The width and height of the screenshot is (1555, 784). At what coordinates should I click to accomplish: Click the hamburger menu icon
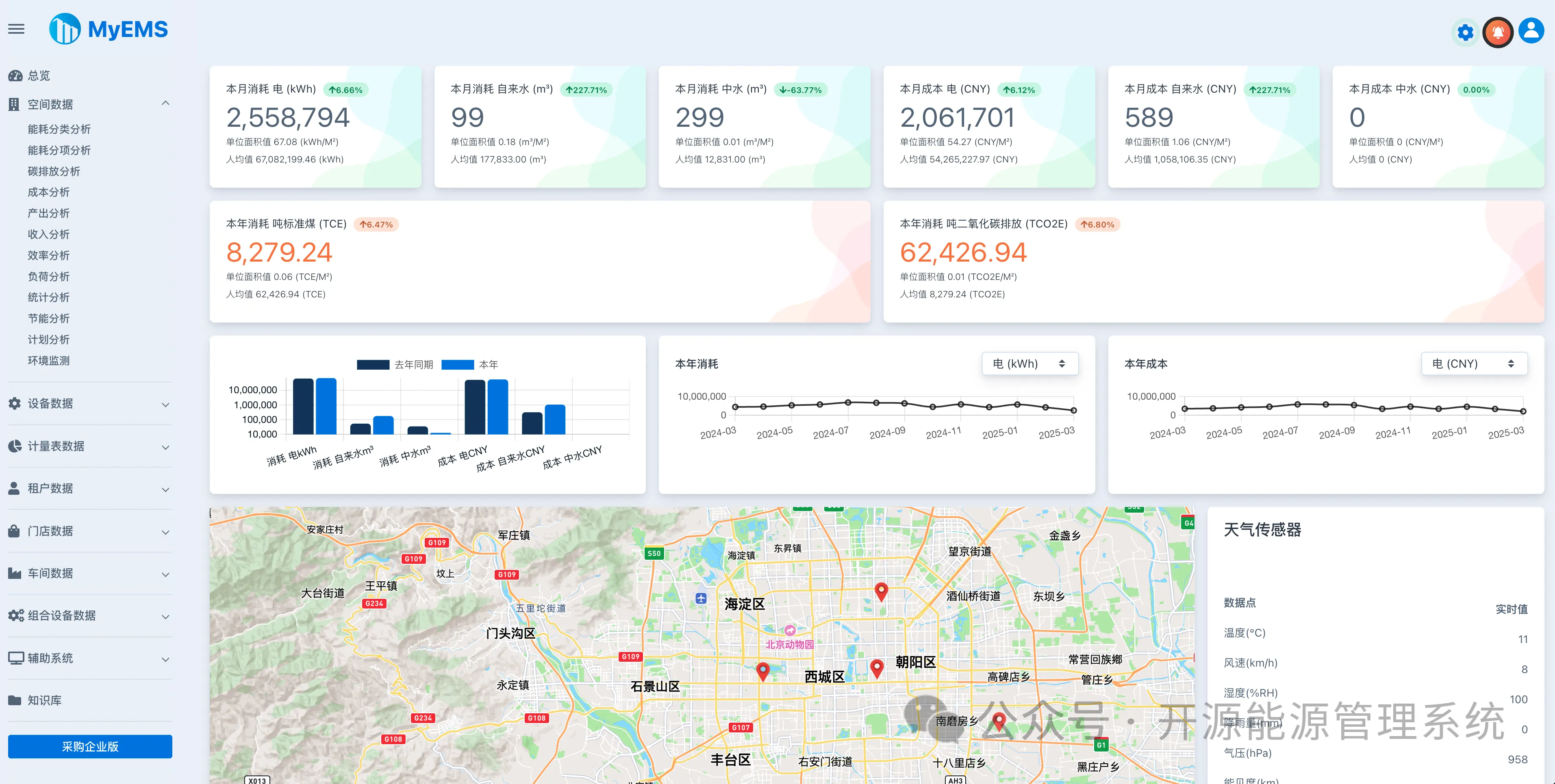16,29
